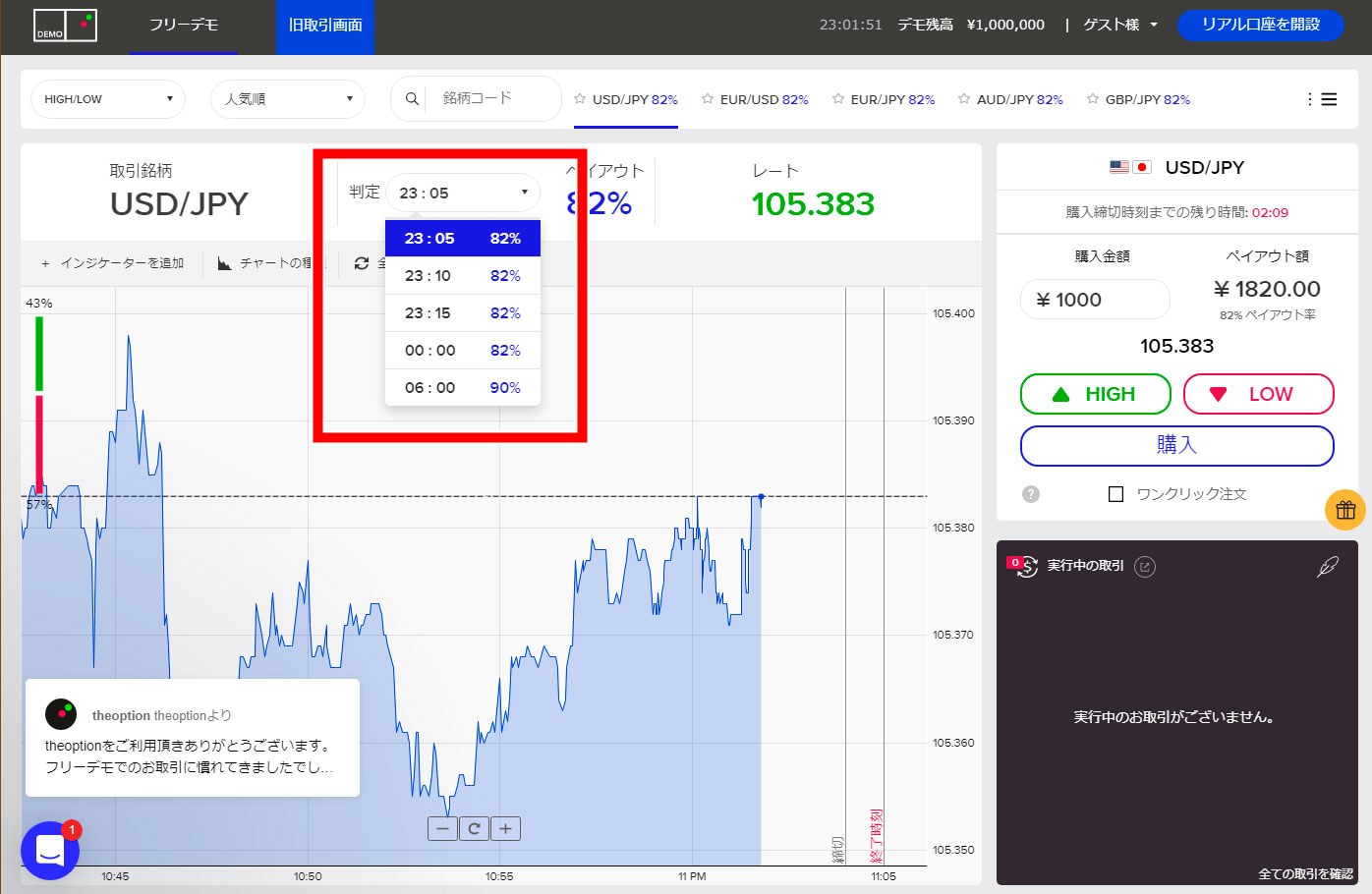Open the 判定 time dropdown 23:05
The height and width of the screenshot is (894, 1372).
[x=463, y=193]
